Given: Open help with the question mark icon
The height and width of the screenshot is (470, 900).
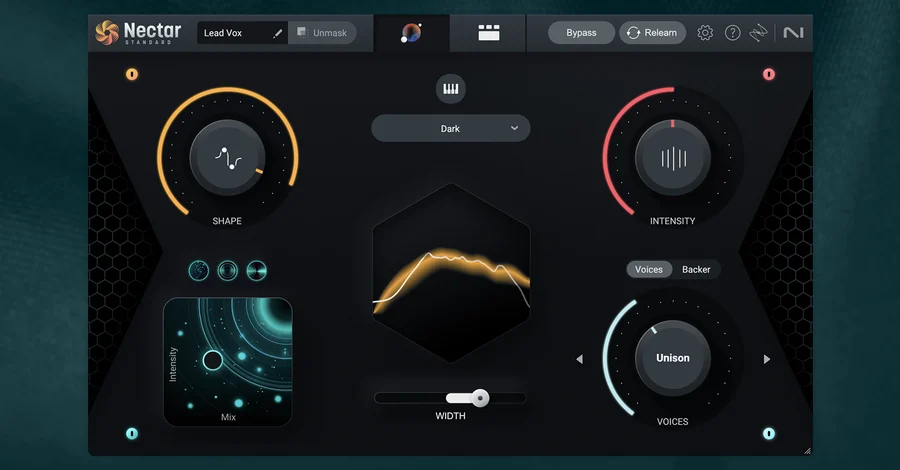Looking at the screenshot, I should [x=732, y=33].
